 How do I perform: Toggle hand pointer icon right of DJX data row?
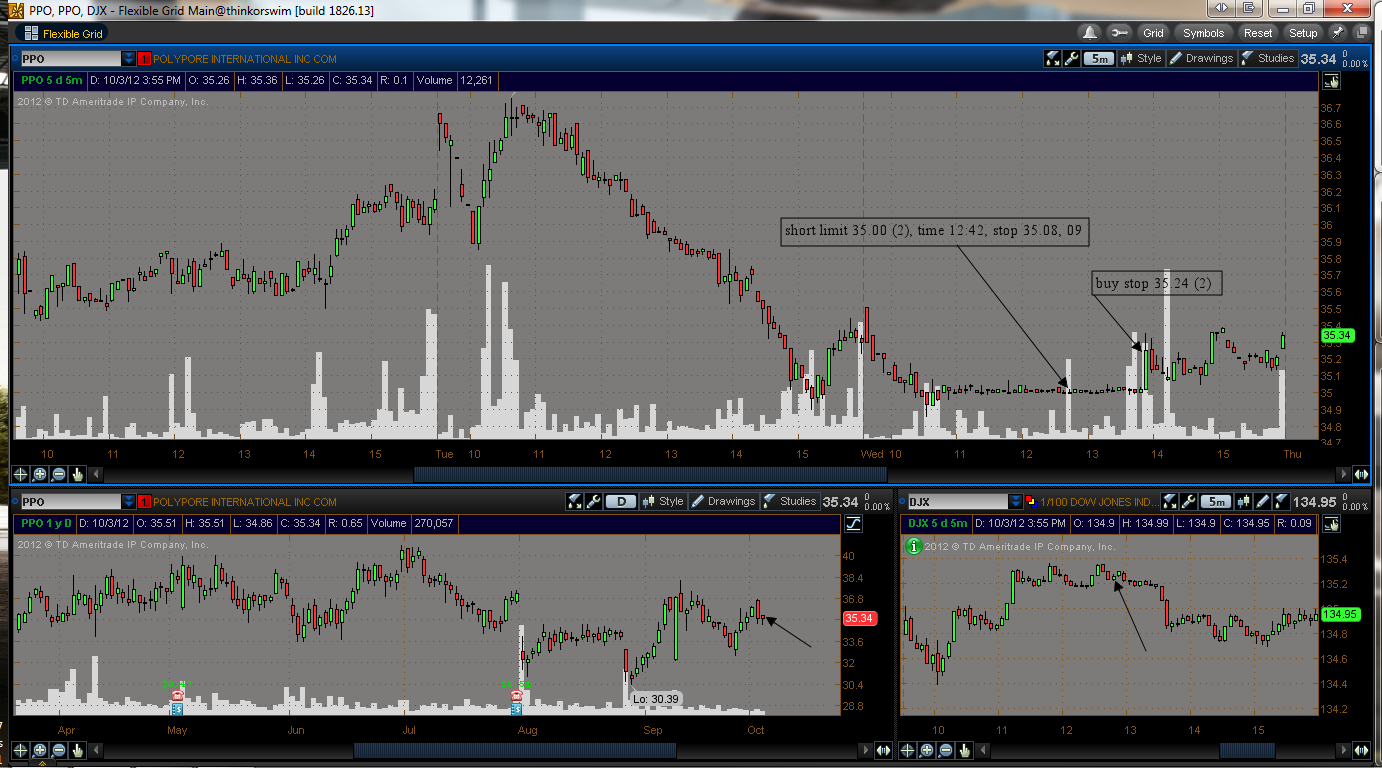click(x=1331, y=523)
